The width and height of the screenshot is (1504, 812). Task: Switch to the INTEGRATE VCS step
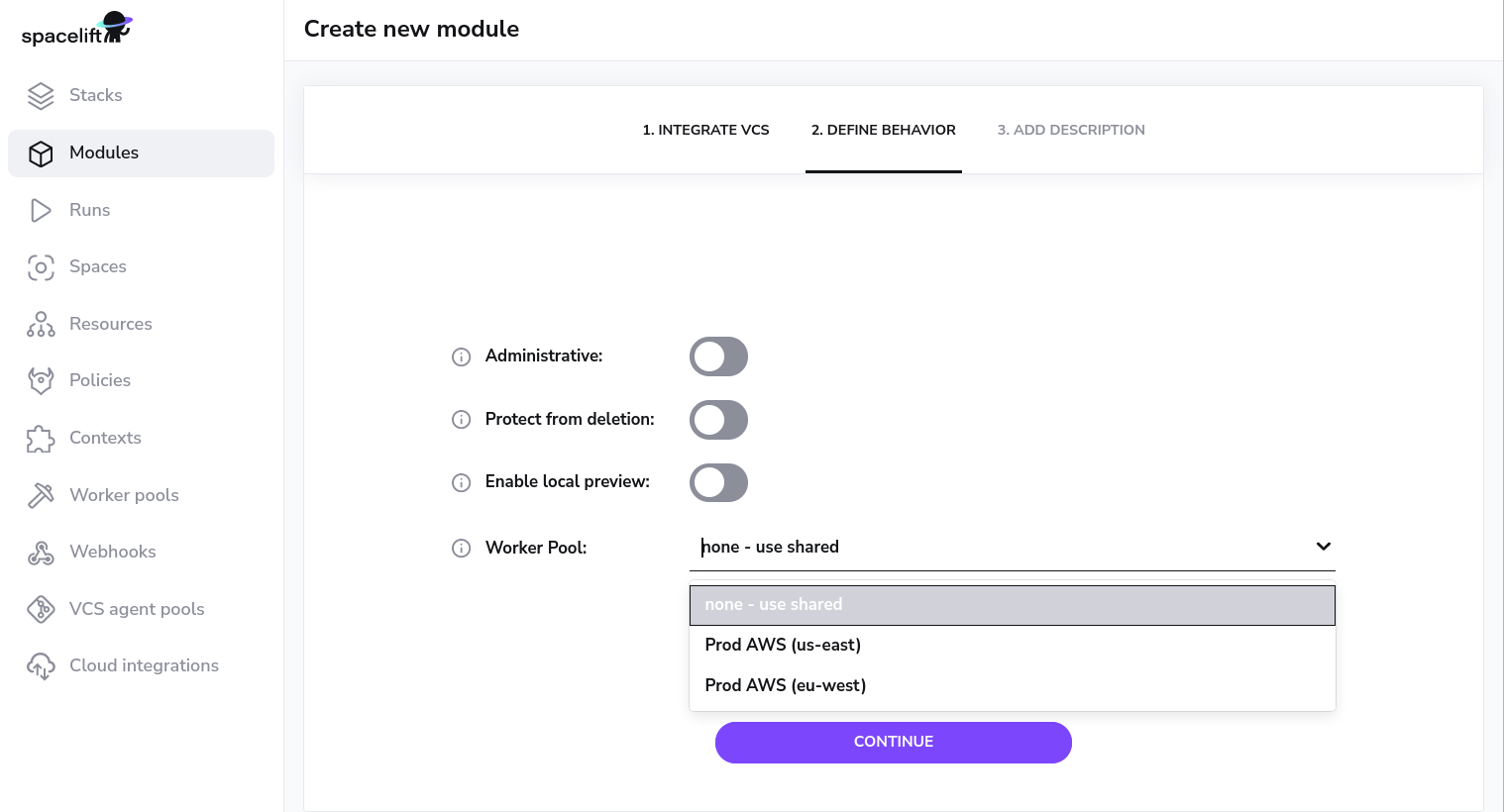pyautogui.click(x=705, y=130)
